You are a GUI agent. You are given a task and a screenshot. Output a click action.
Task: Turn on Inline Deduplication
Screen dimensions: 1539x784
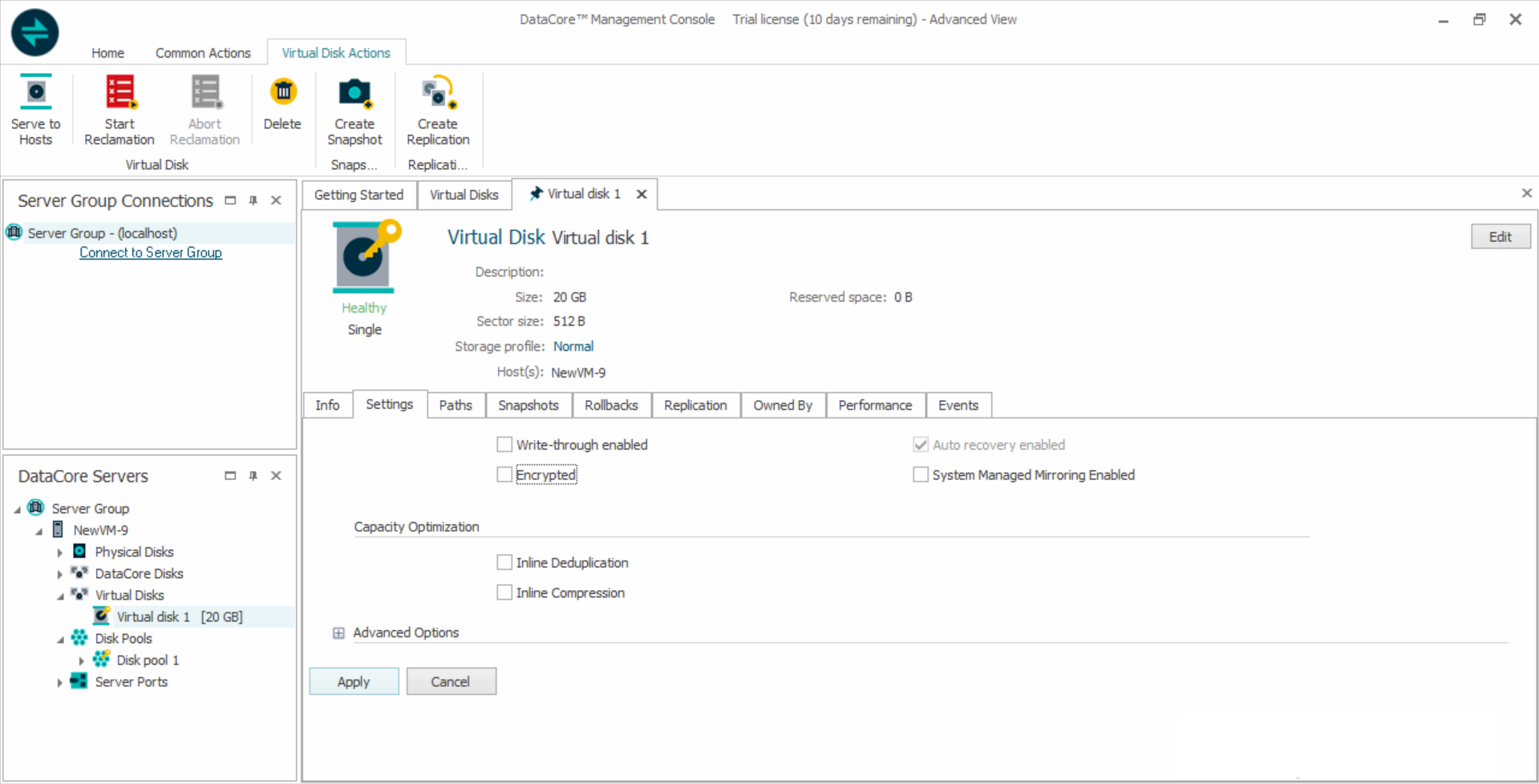pyautogui.click(x=504, y=563)
